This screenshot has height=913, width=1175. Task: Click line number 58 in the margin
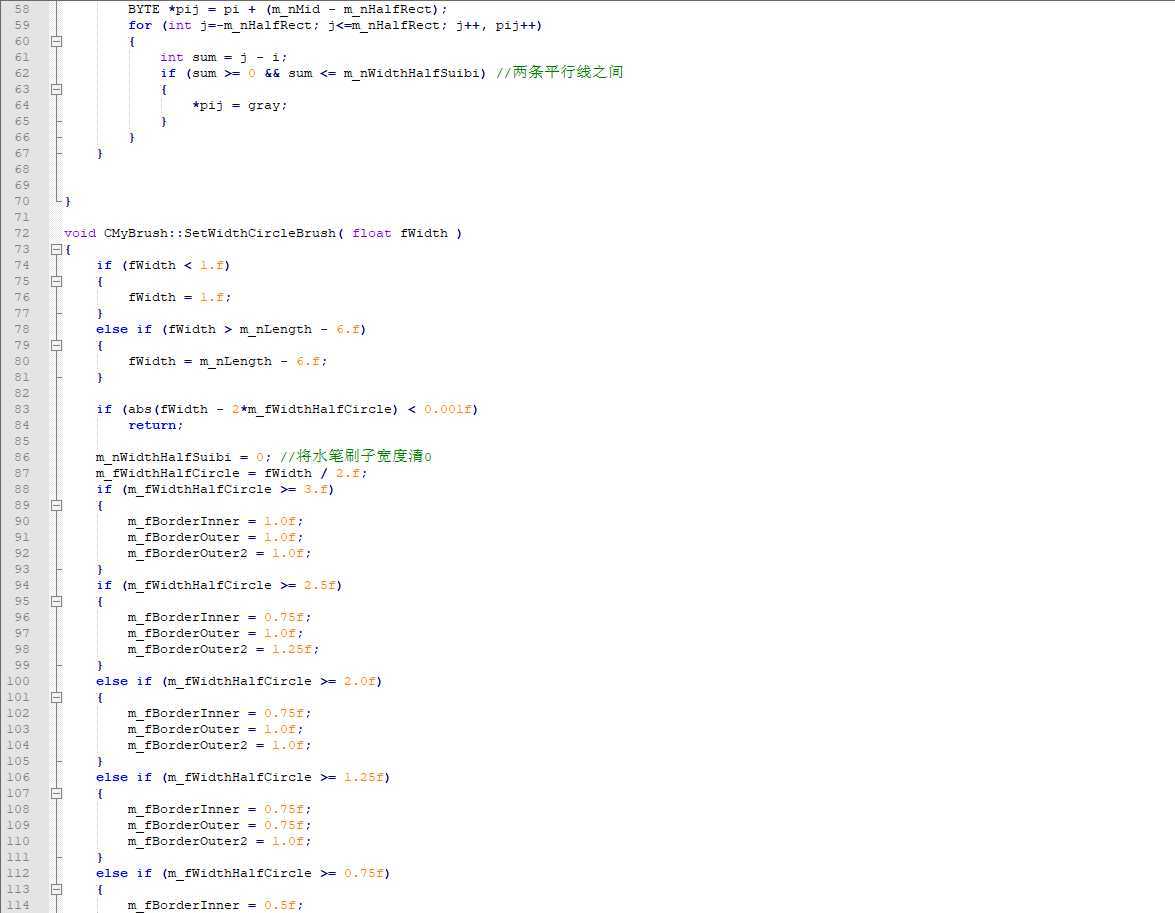point(22,9)
